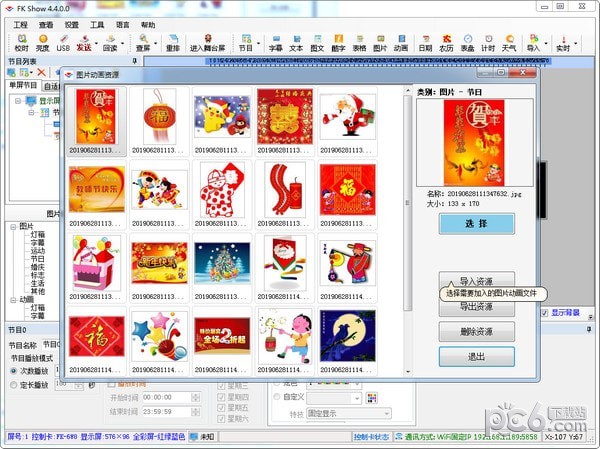600x449 pixels.
Task: Click the 实时 real-time toolbar icon
Action: (x=563, y=43)
